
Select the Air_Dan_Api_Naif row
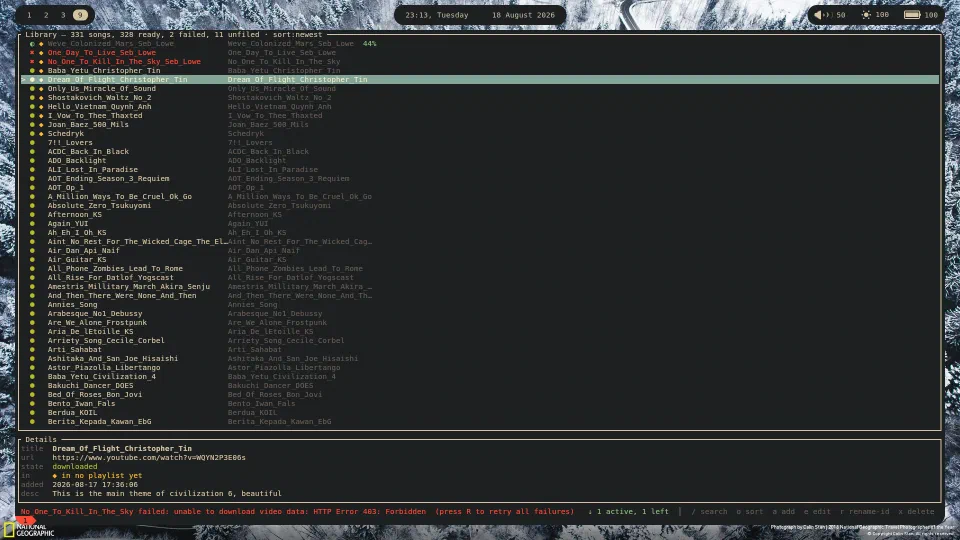click(x=480, y=250)
